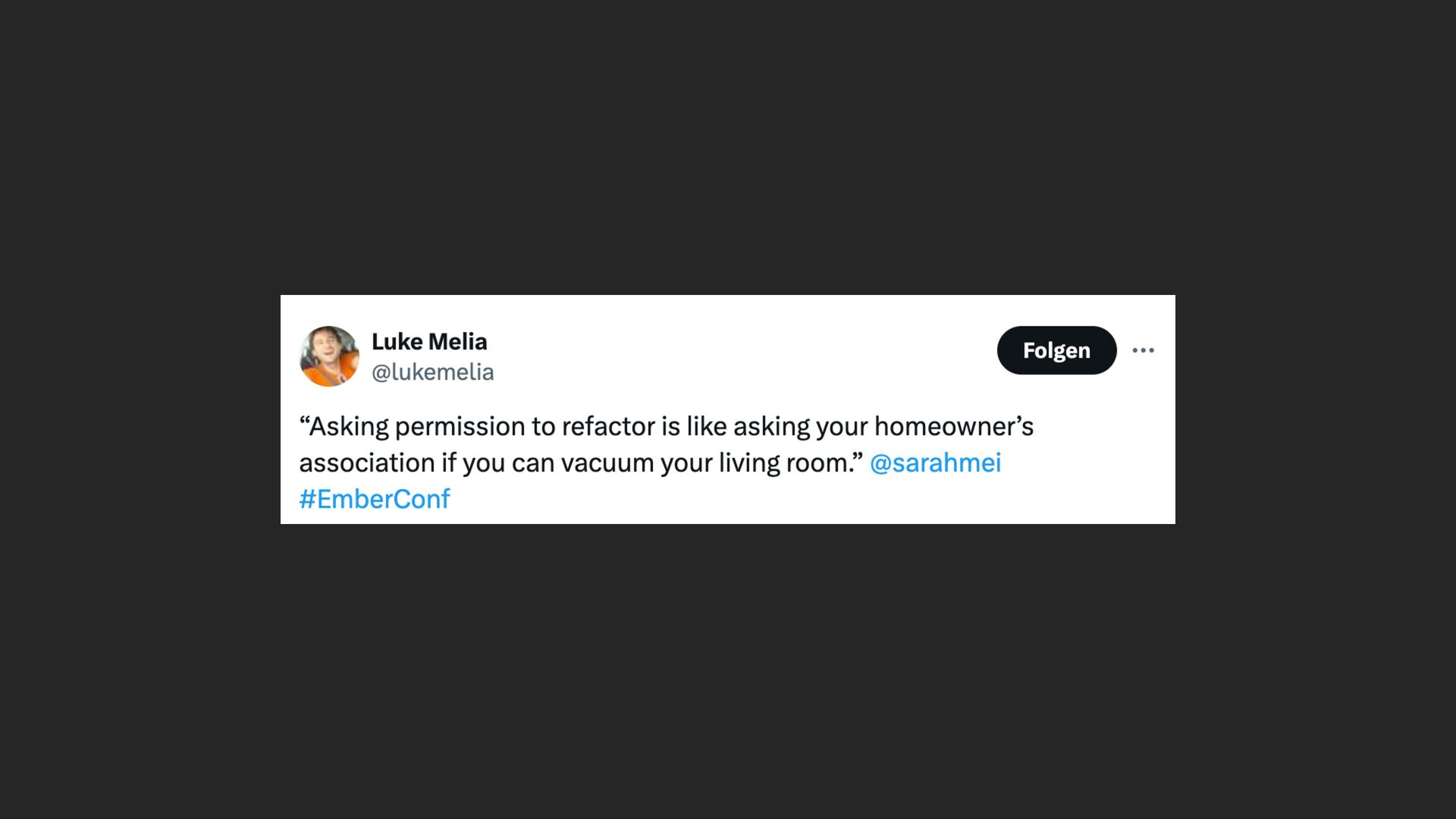1456x819 pixels.
Task: Click Luke Melia's profile avatar
Action: 329,356
